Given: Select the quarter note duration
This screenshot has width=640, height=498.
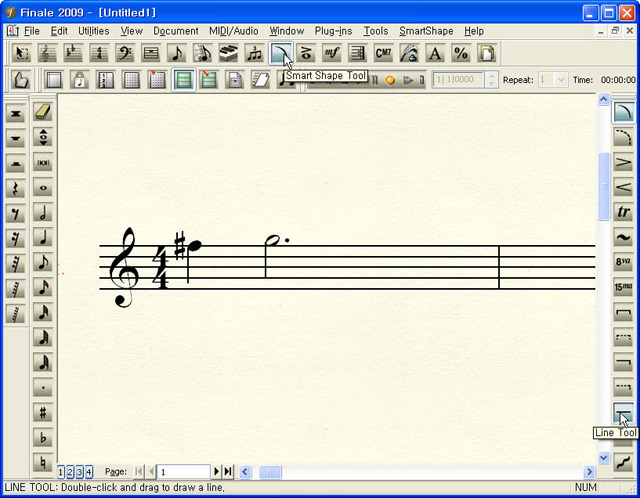Looking at the screenshot, I should click(43, 238).
